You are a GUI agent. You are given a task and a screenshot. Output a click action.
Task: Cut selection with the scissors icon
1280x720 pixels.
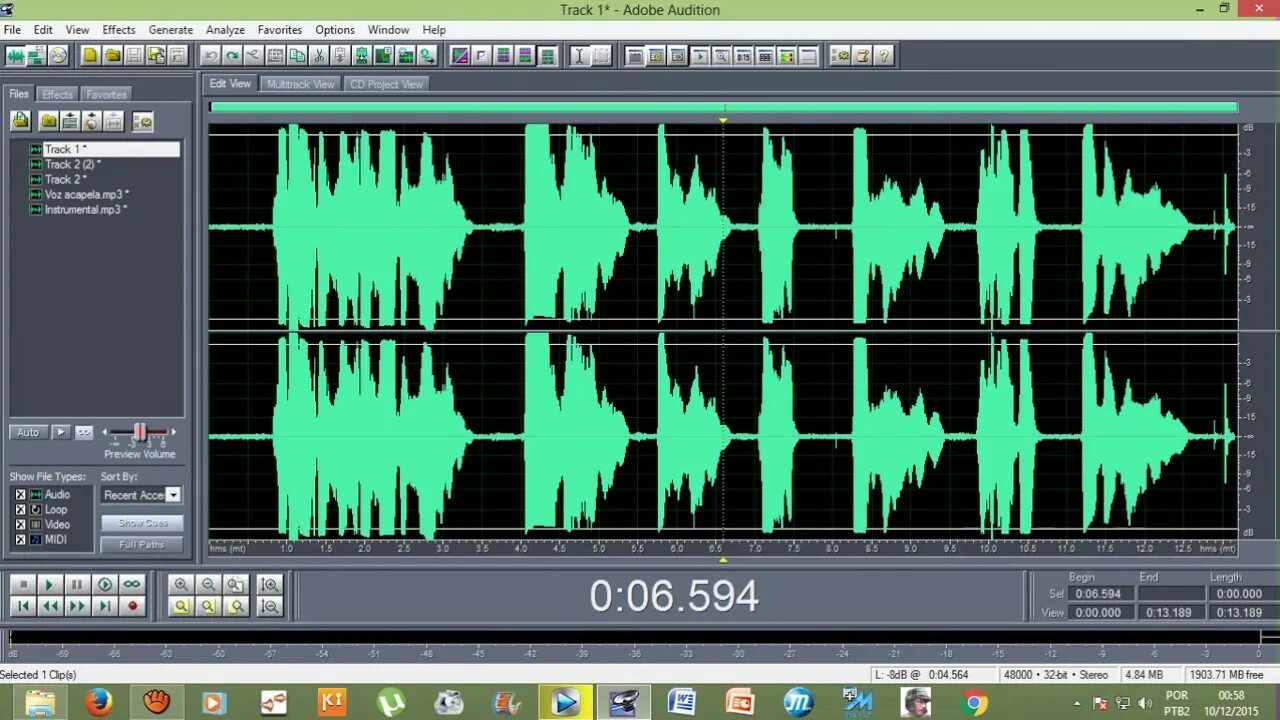pos(319,56)
